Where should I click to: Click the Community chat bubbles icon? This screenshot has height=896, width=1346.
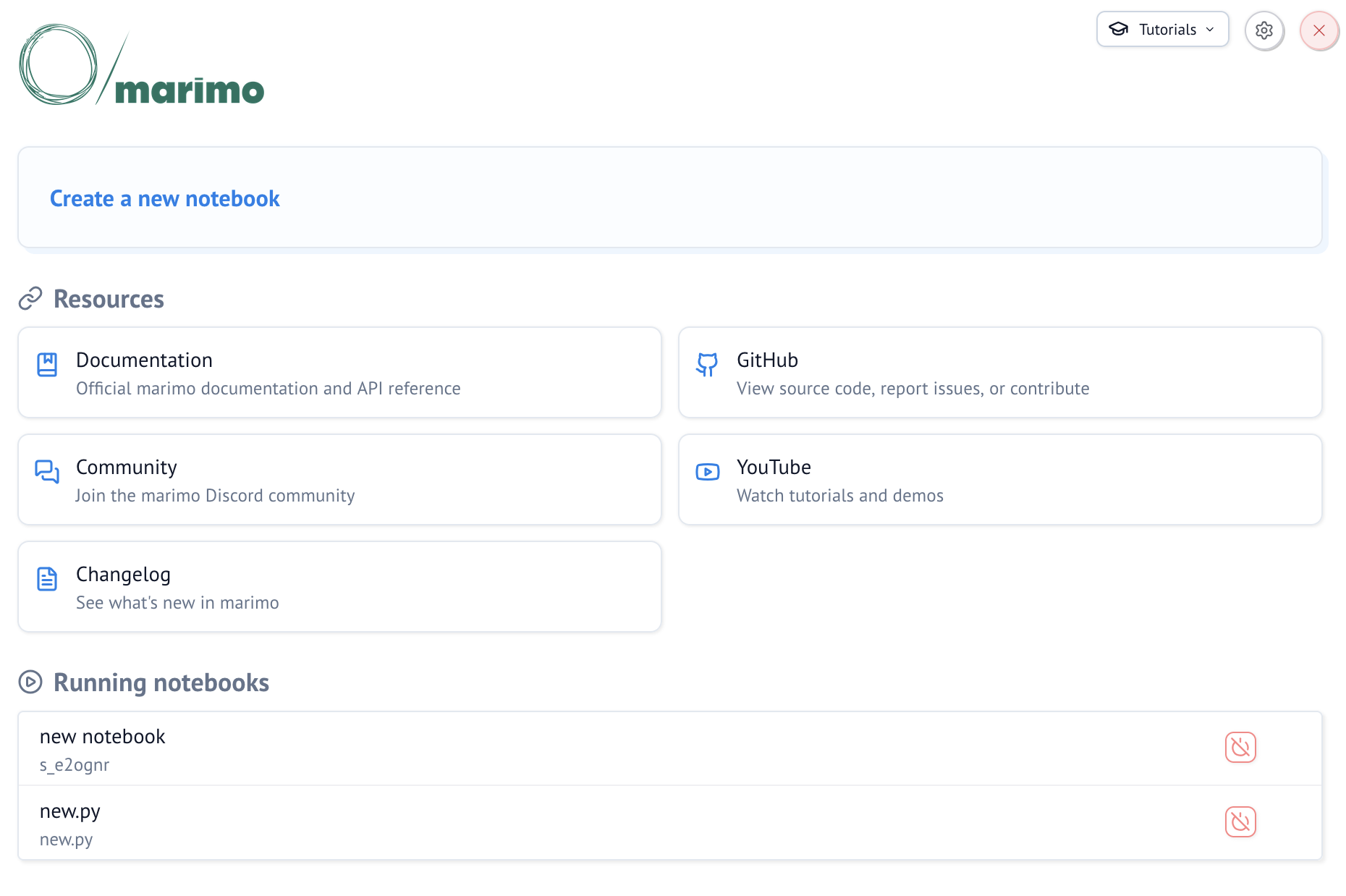[x=47, y=472]
